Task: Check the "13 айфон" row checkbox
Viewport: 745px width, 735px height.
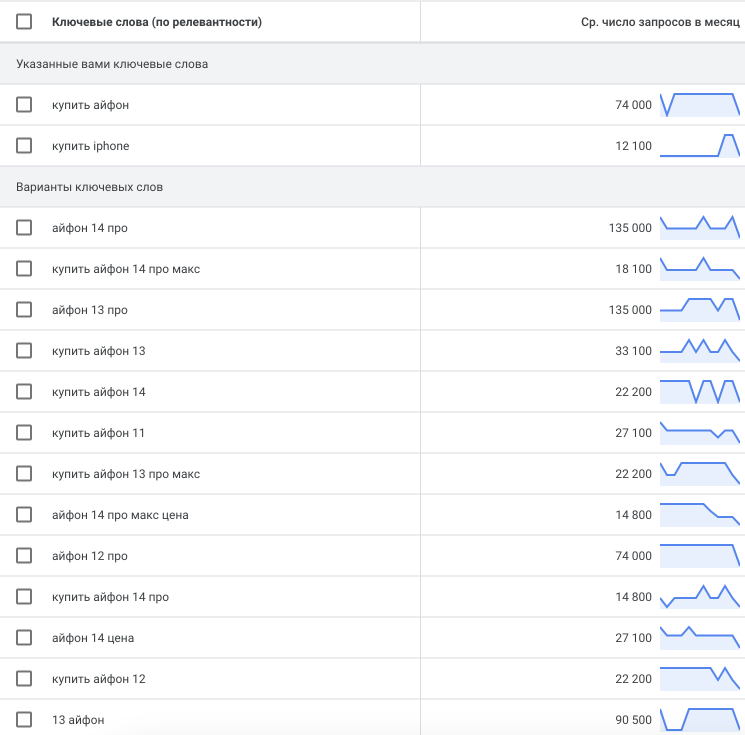Action: point(24,720)
